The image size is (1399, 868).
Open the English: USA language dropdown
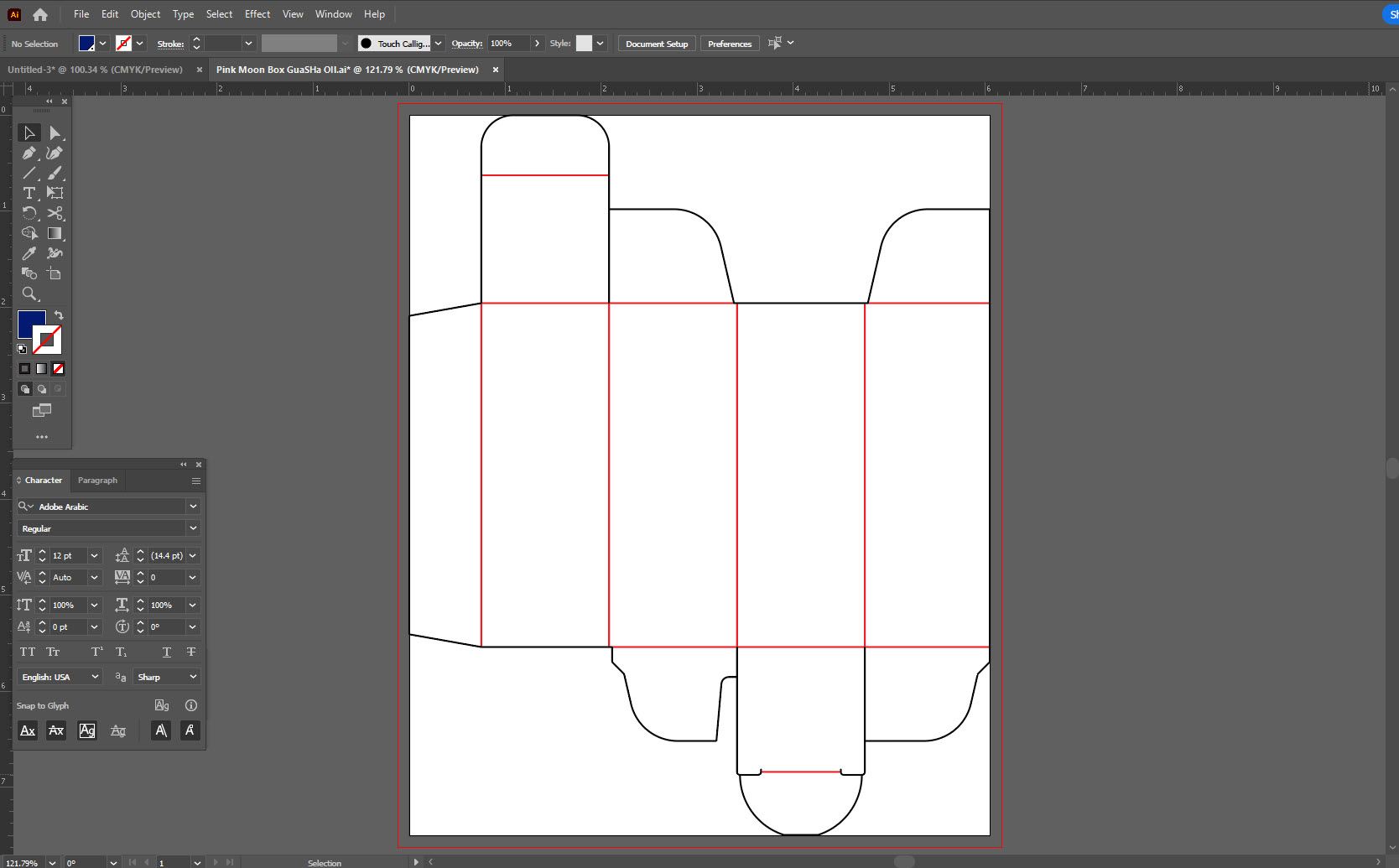59,677
